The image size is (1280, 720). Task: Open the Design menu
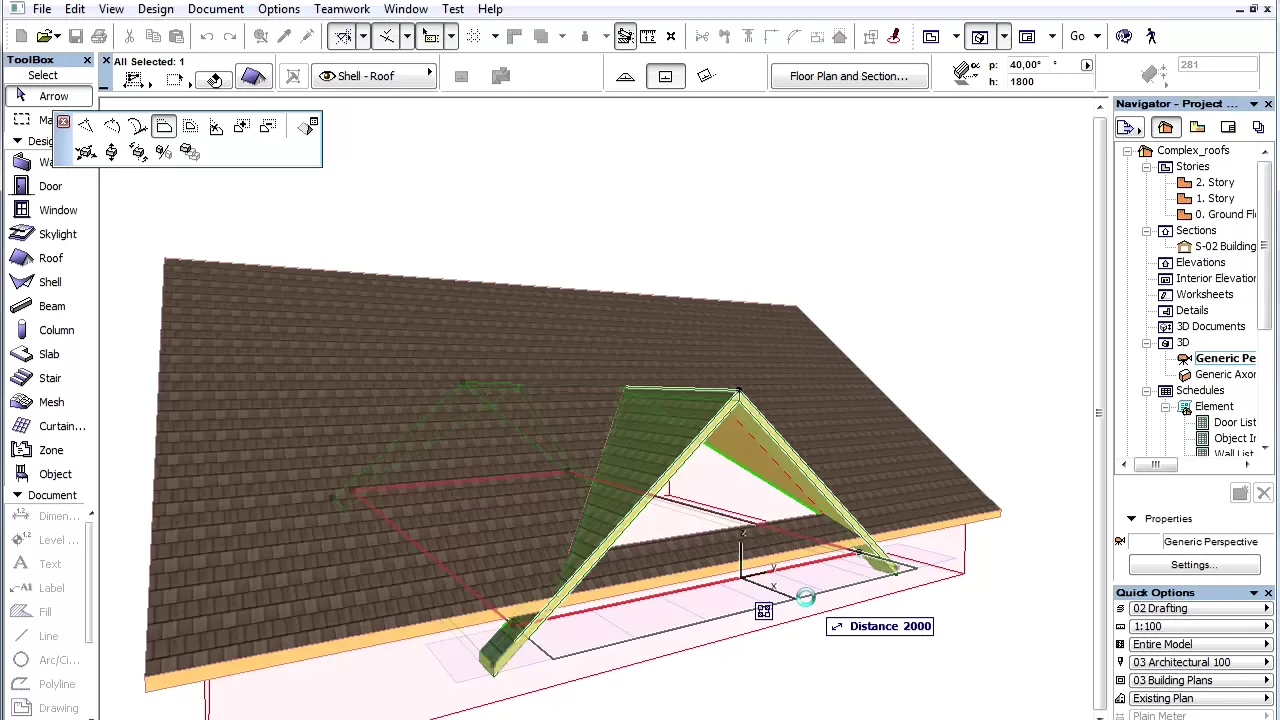point(156,9)
